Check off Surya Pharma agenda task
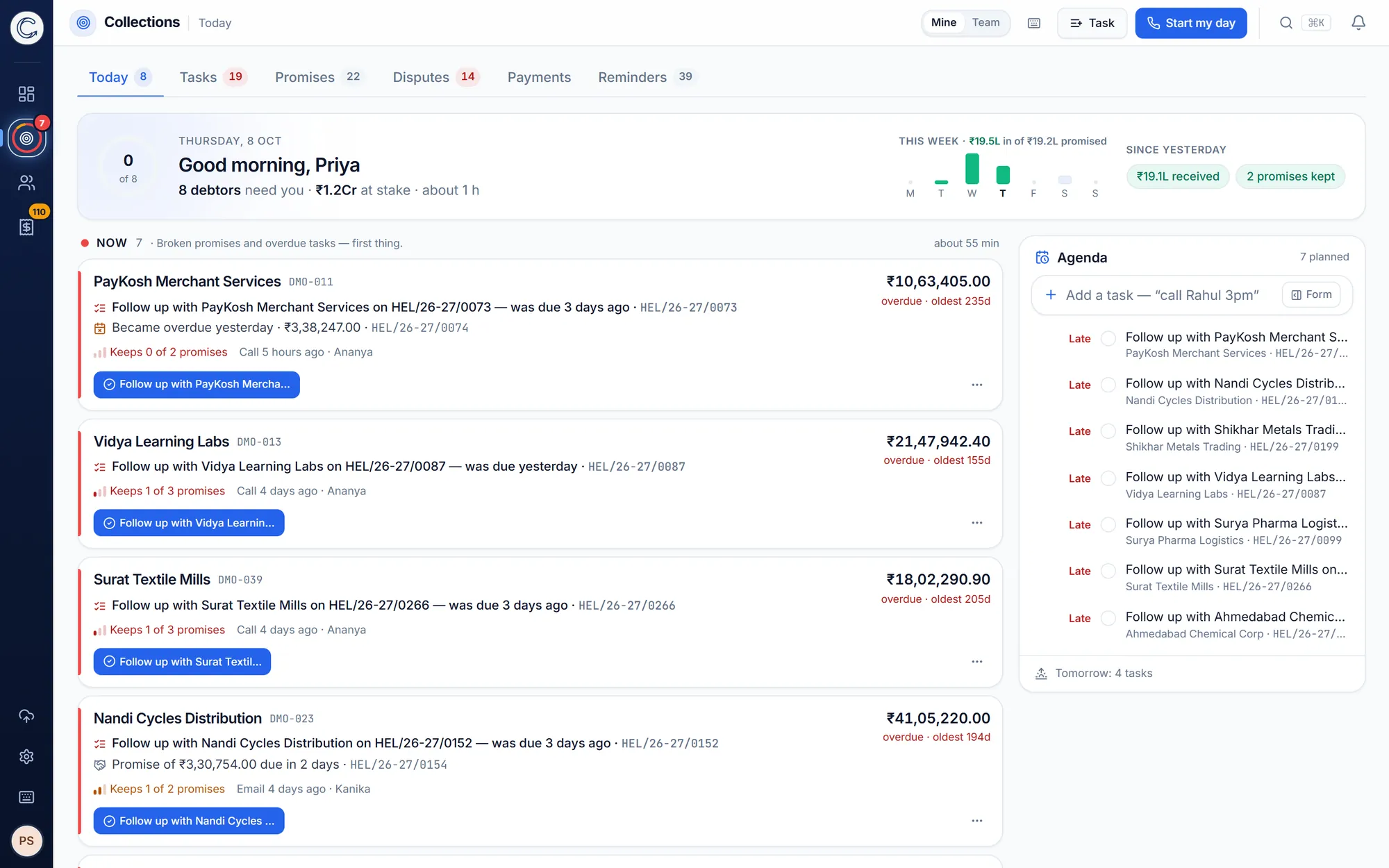The width and height of the screenshot is (1389, 868). coord(1108,524)
